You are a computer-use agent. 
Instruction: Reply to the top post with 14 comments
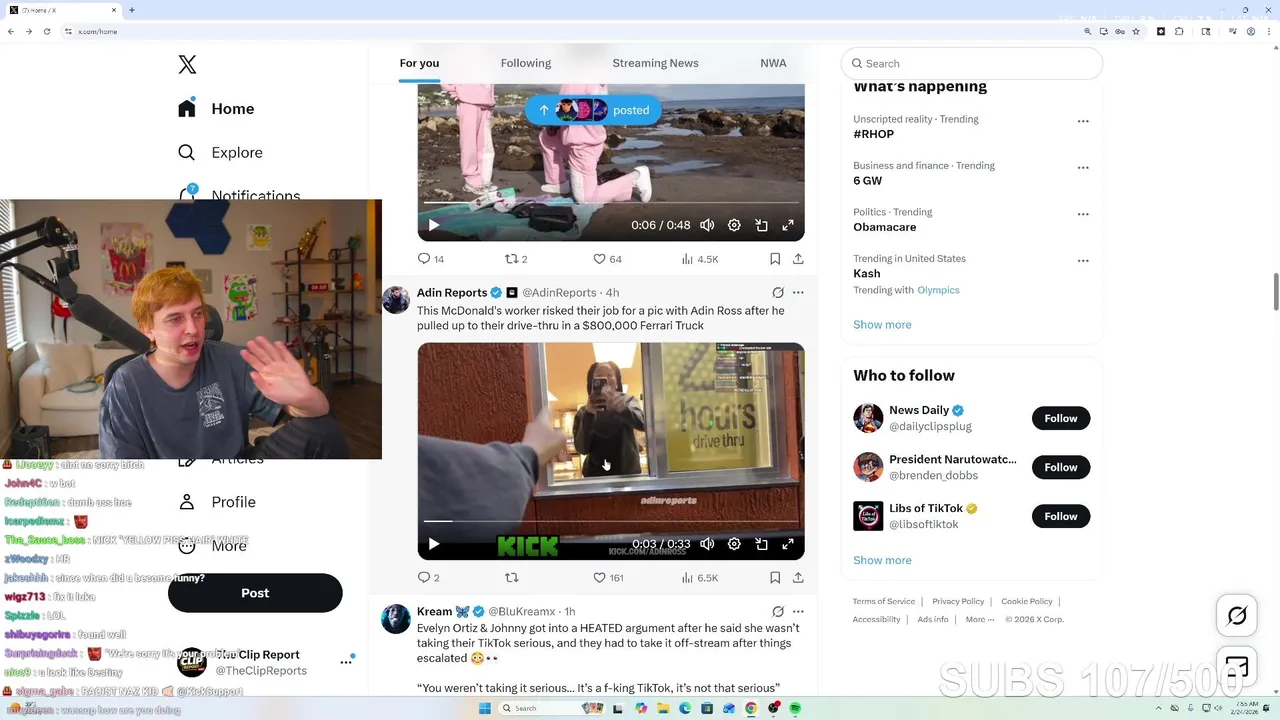point(431,259)
